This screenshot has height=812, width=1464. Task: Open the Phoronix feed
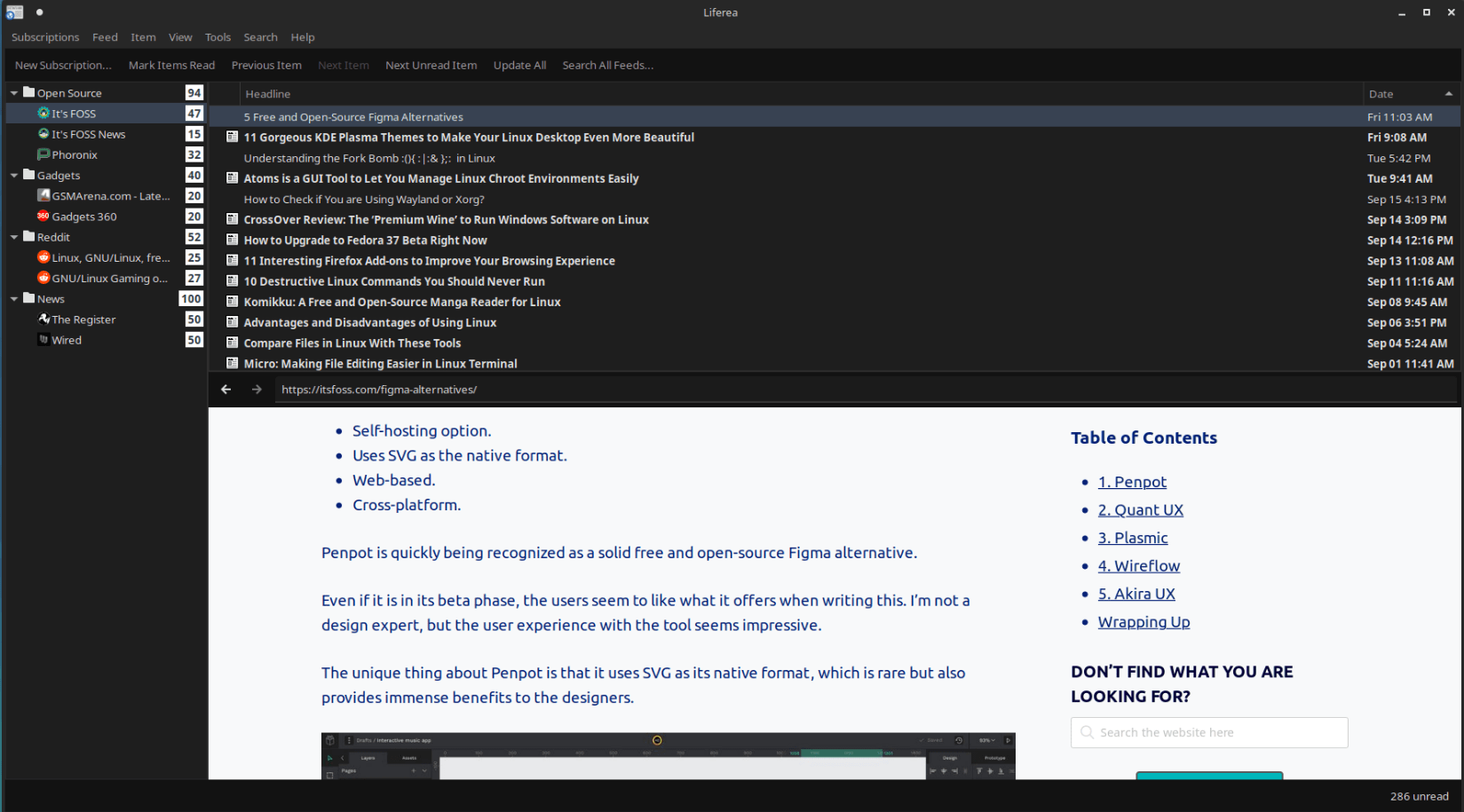(75, 154)
